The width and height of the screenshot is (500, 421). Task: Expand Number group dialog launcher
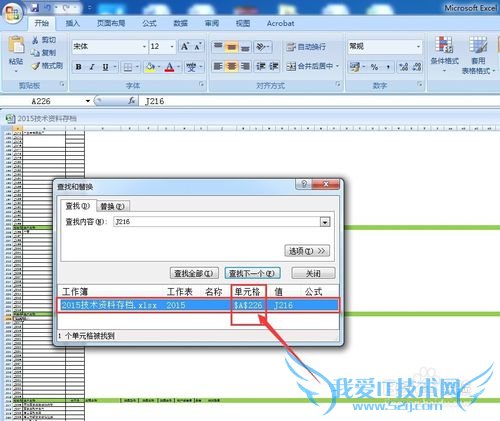(x=420, y=84)
